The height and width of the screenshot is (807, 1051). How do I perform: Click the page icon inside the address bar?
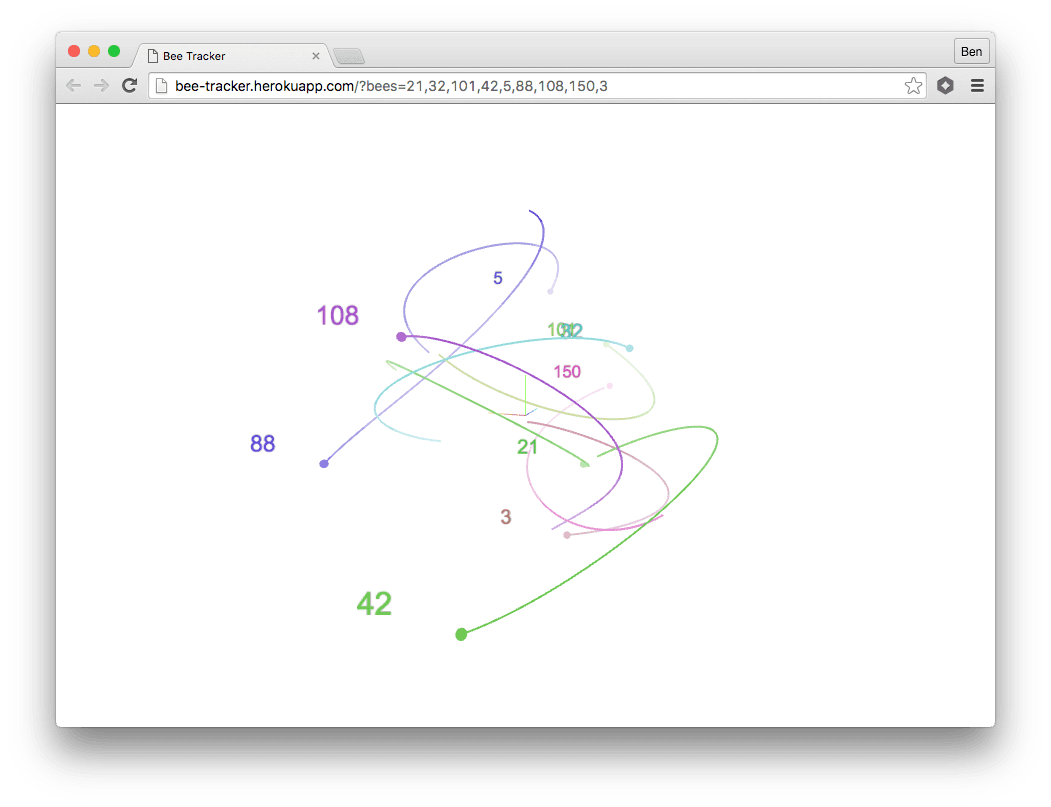(163, 86)
